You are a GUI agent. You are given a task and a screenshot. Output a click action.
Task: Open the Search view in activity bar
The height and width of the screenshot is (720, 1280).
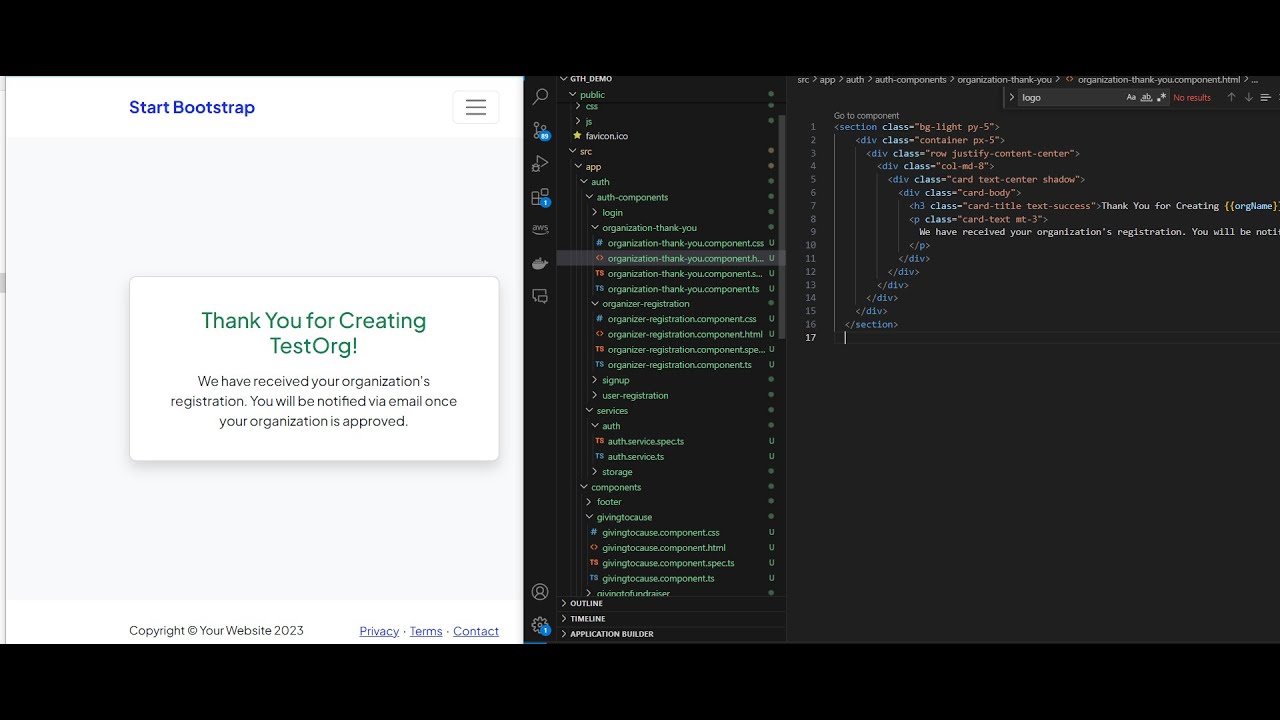[540, 97]
